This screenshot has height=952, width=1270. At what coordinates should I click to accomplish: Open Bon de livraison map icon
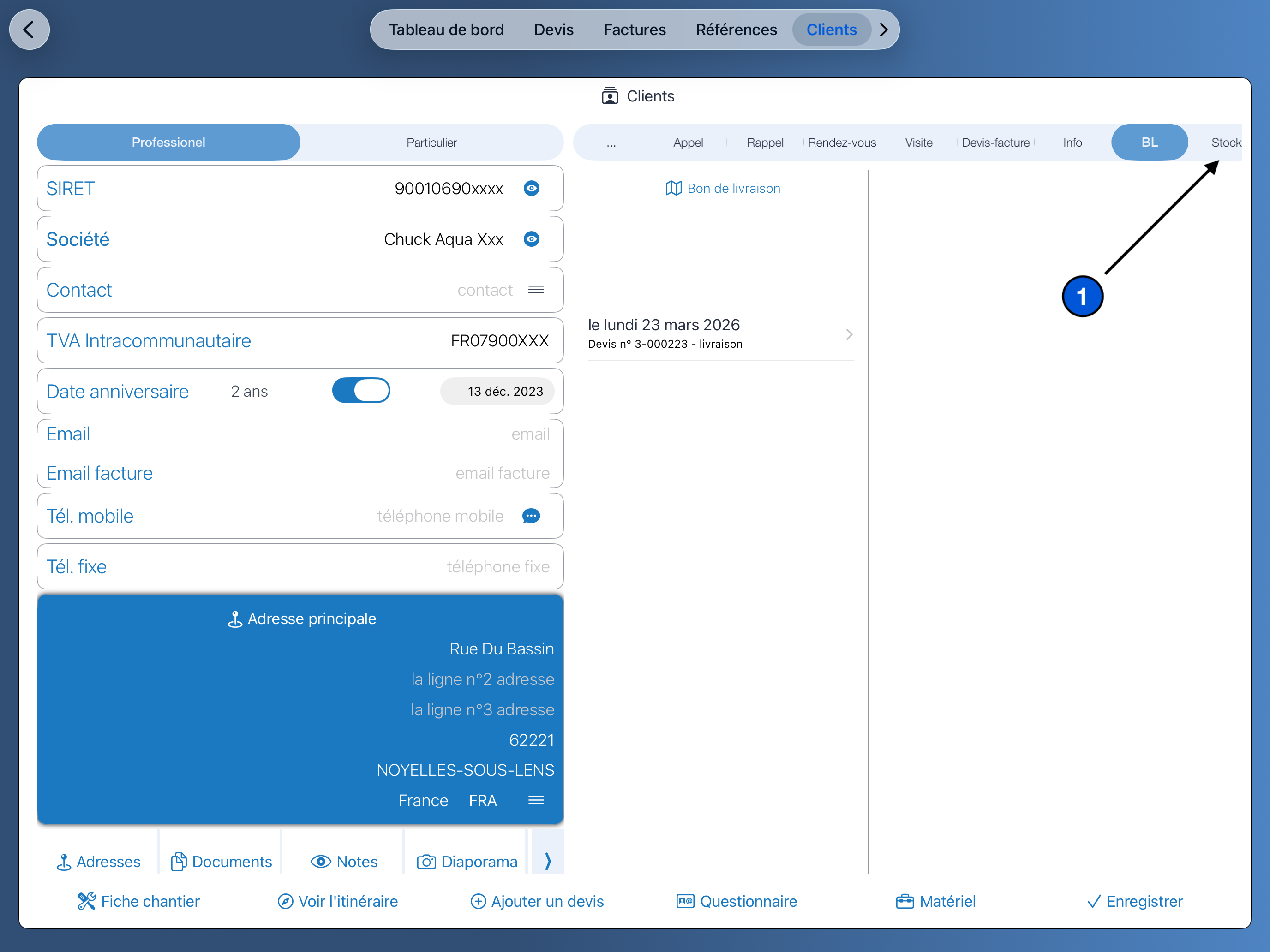pos(673,188)
